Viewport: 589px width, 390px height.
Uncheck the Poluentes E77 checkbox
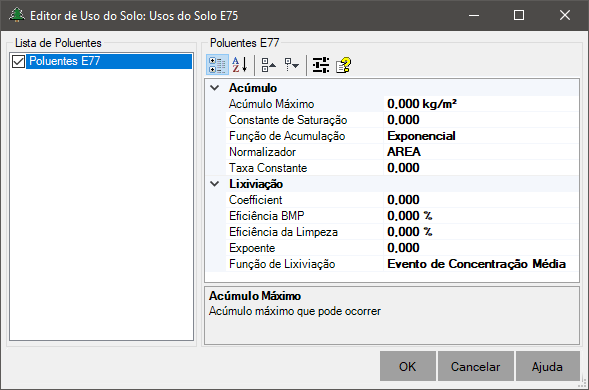tap(18, 61)
